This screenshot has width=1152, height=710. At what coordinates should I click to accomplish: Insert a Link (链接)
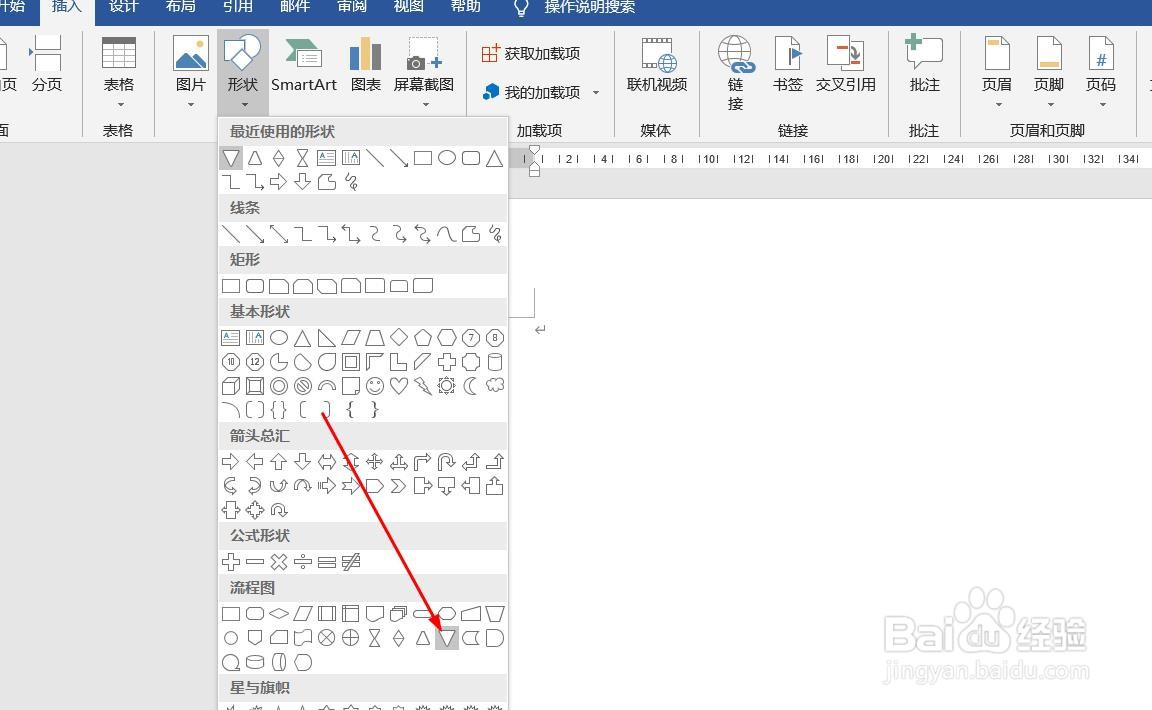[735, 73]
